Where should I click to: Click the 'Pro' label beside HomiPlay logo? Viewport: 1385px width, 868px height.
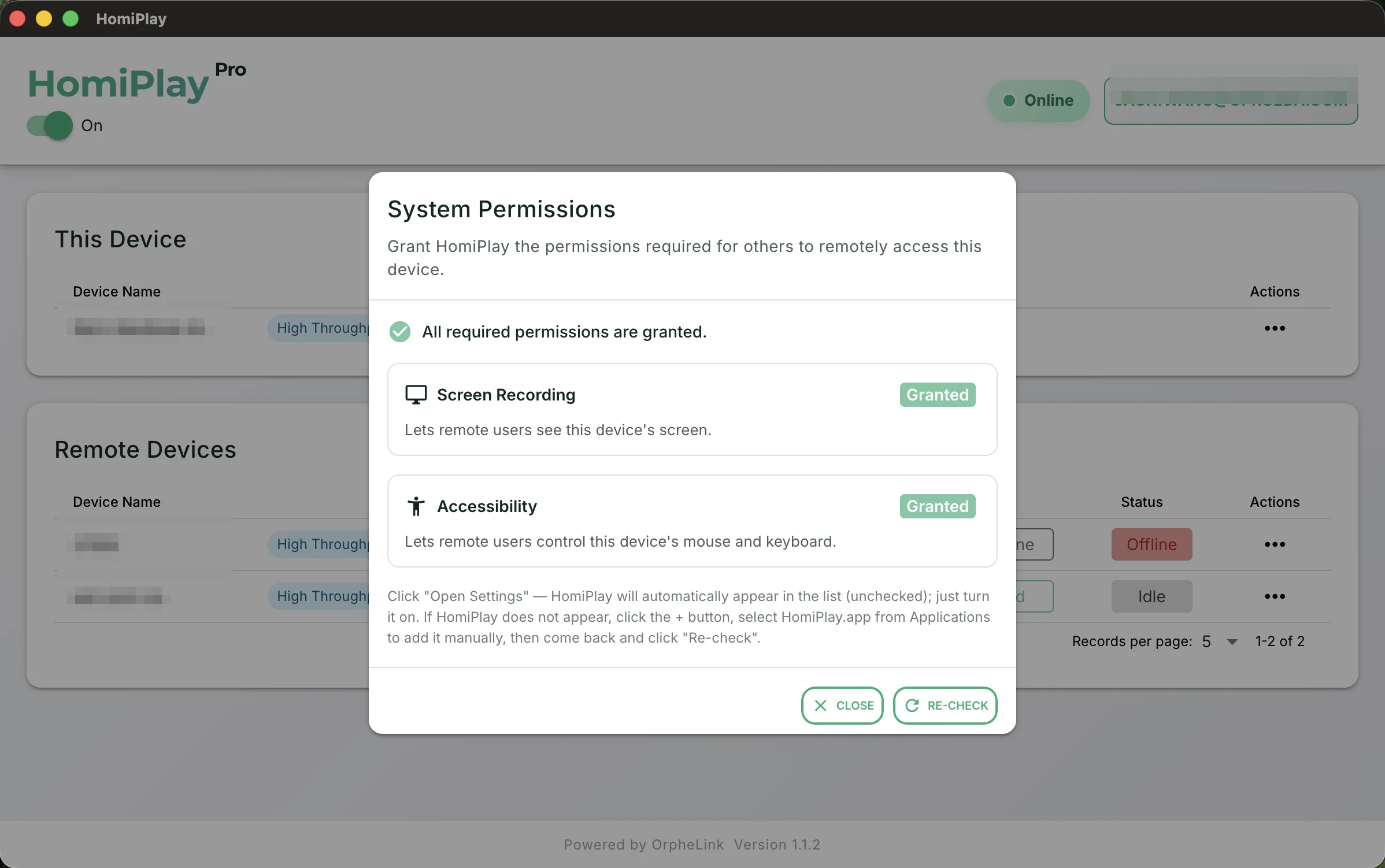[231, 69]
